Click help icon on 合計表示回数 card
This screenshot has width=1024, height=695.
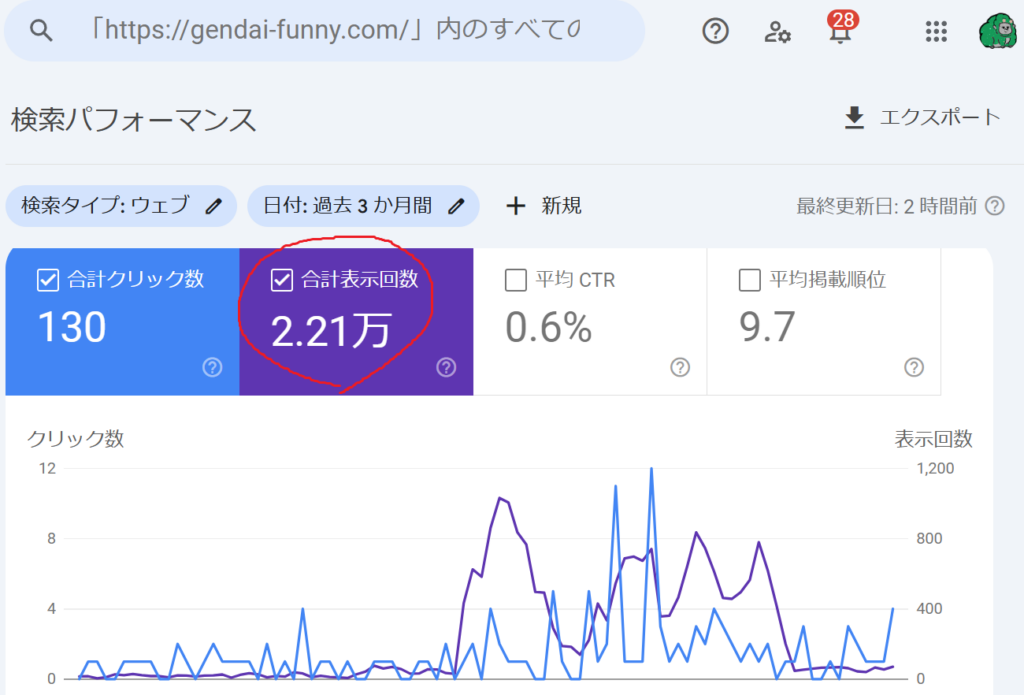446,367
